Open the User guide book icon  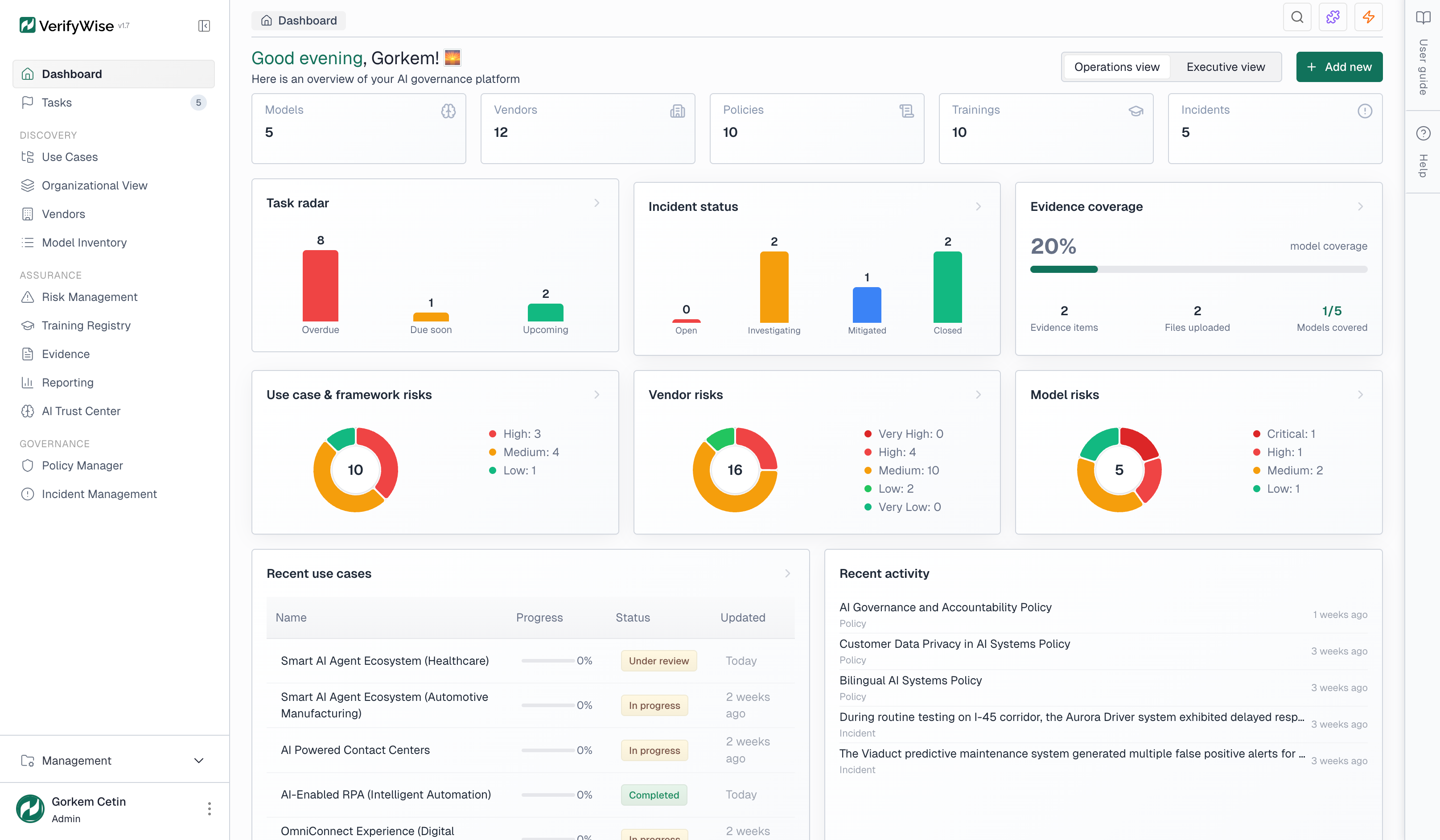click(x=1423, y=17)
